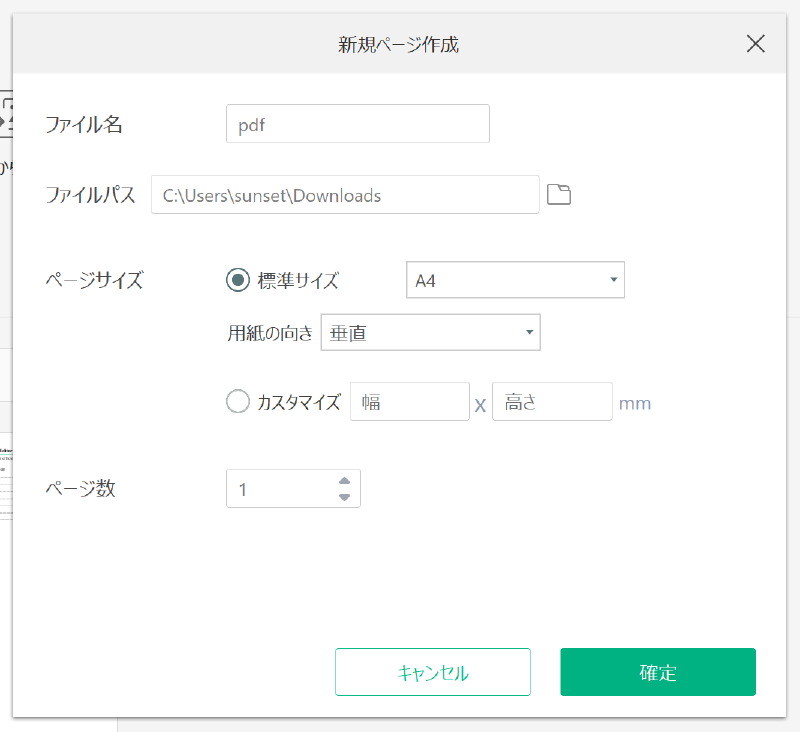This screenshot has width=800, height=732.
Task: Decrease ページ数 using the down arrow
Action: (x=345, y=494)
